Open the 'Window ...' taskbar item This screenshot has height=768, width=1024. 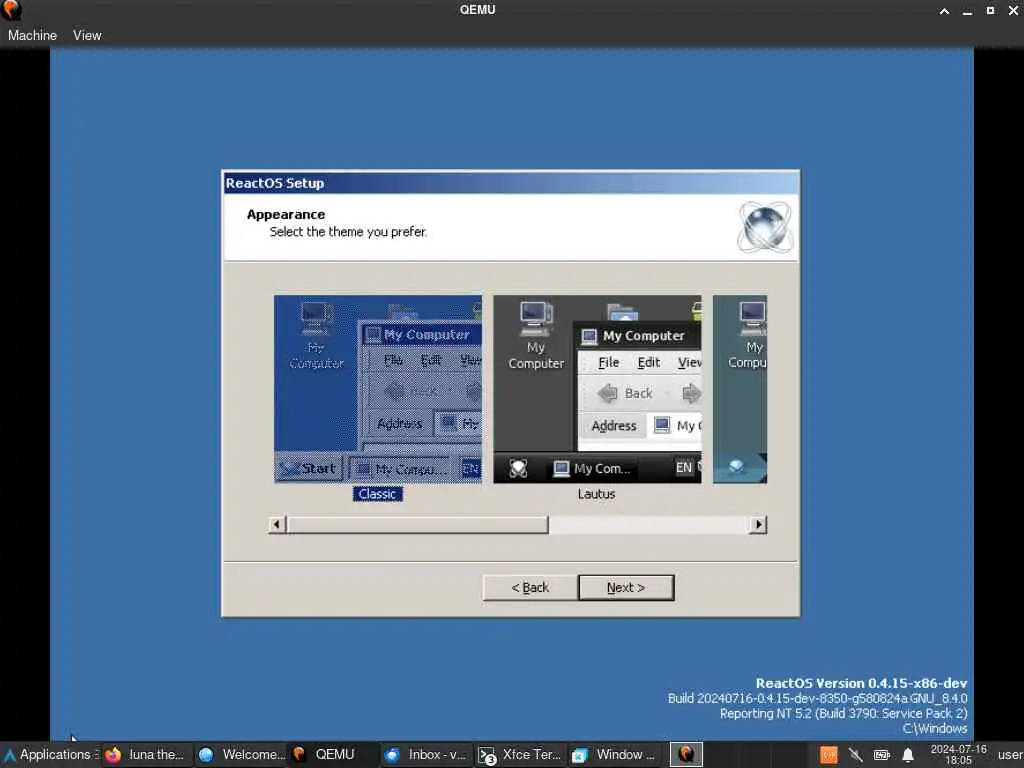click(x=614, y=754)
